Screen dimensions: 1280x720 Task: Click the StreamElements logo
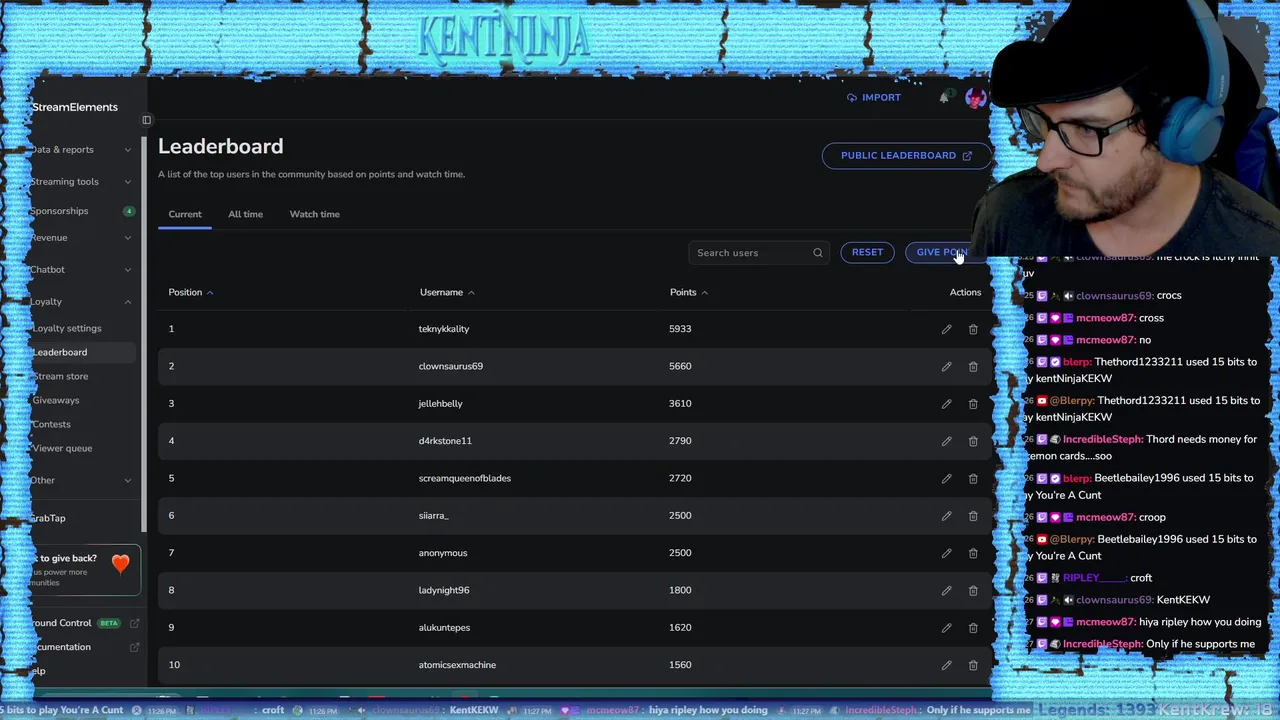click(x=74, y=107)
